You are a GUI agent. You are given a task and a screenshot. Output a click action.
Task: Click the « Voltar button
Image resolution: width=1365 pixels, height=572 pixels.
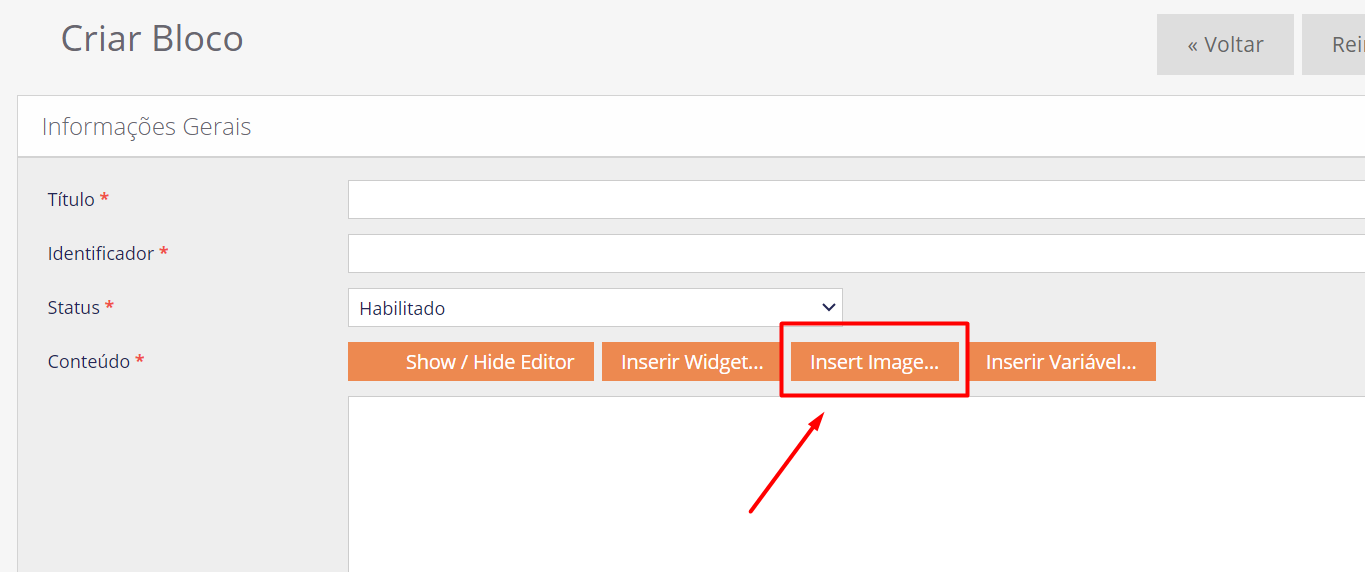click(1225, 45)
